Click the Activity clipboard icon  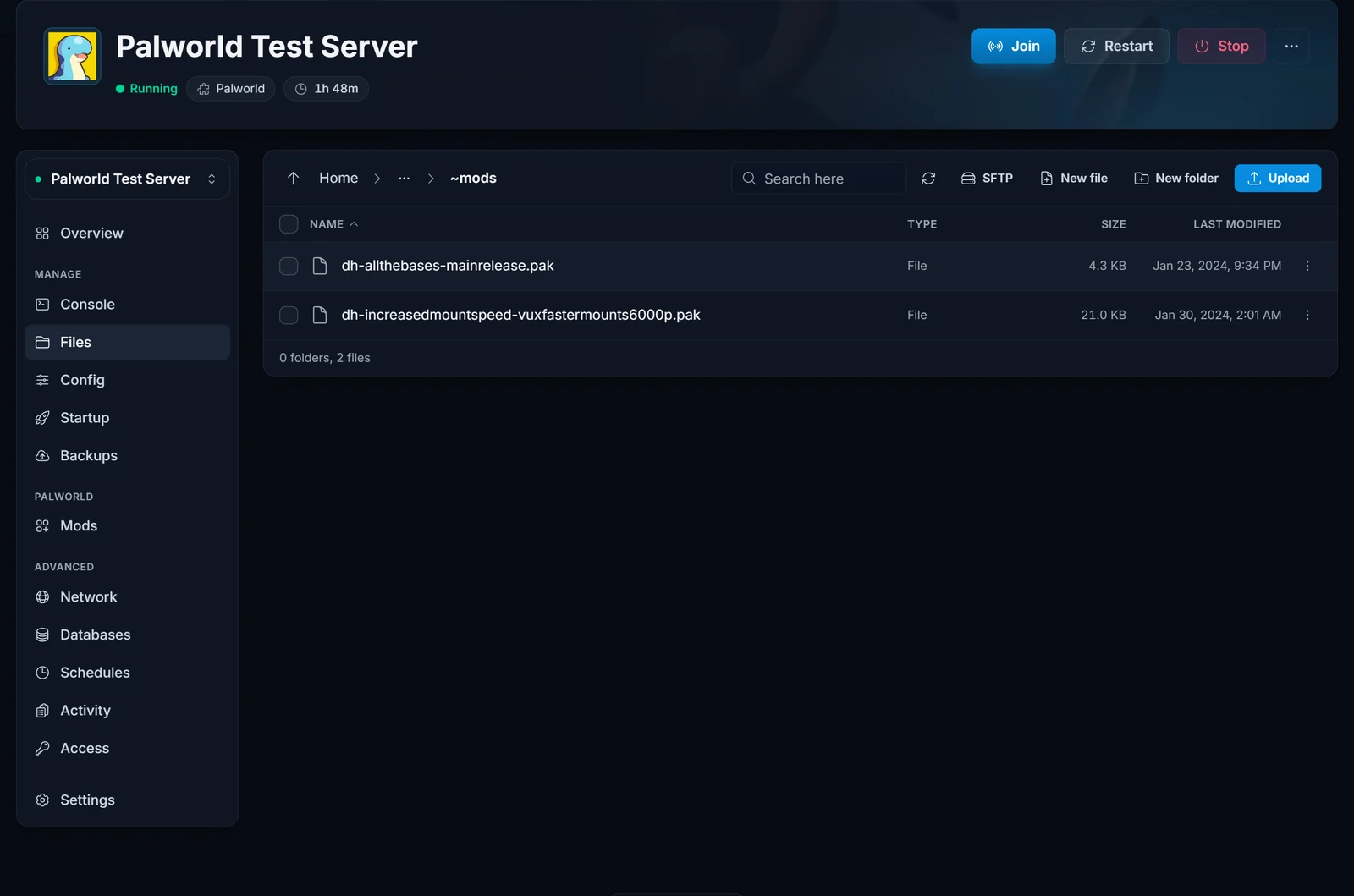(x=42, y=711)
